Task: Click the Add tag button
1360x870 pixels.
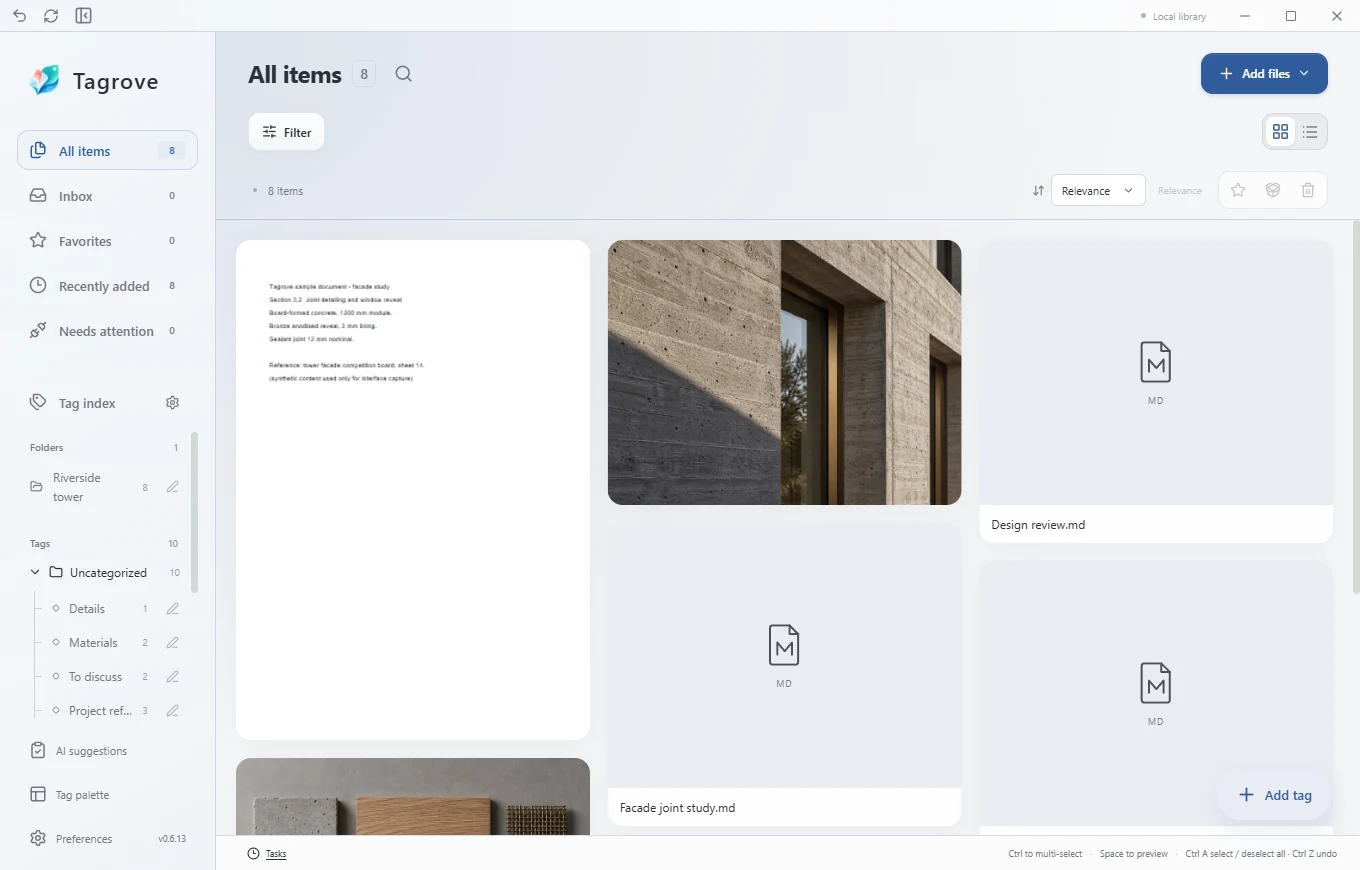Action: (1274, 795)
